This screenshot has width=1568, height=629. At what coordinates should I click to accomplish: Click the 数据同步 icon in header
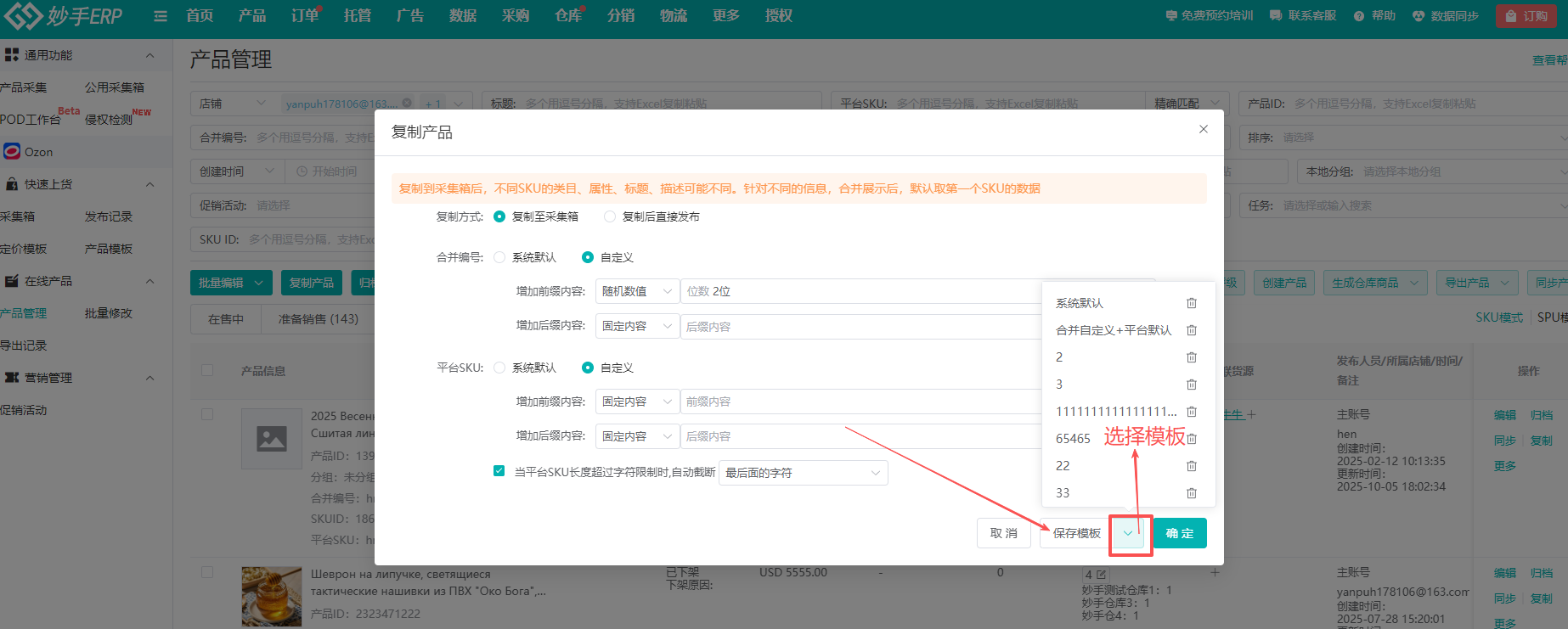point(1418,16)
